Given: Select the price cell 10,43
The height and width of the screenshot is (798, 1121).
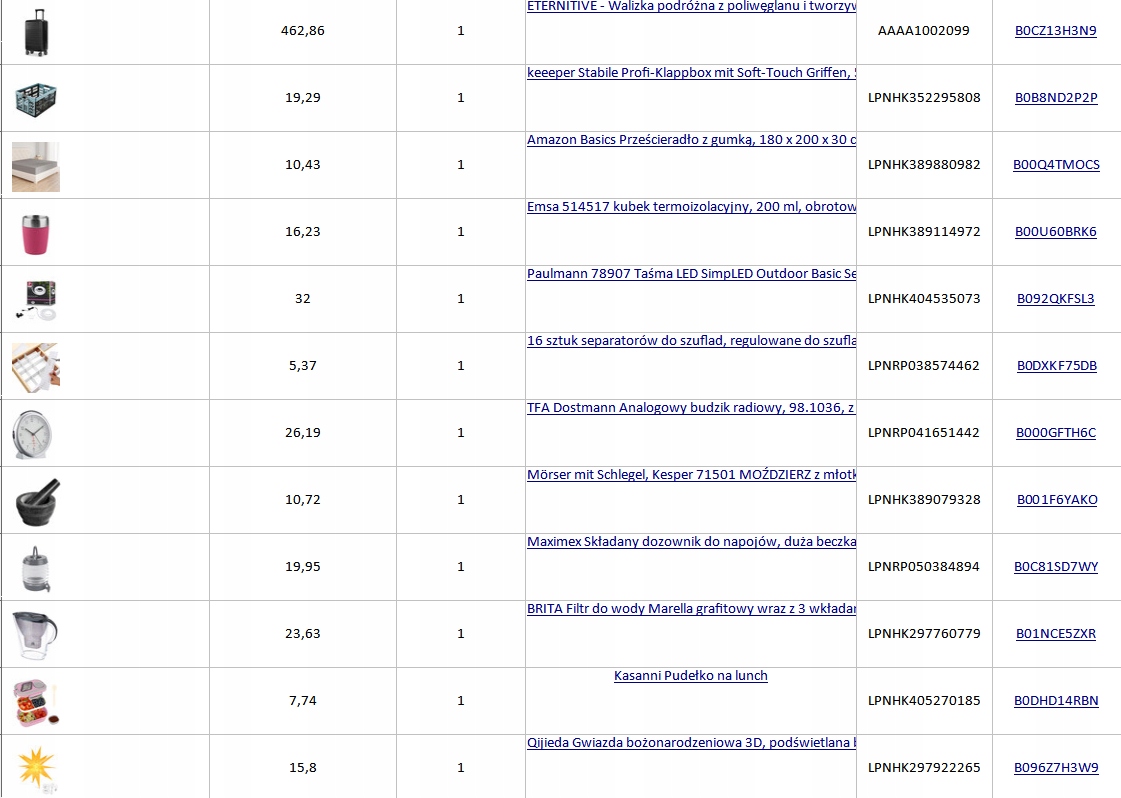Looking at the screenshot, I should pos(302,164).
